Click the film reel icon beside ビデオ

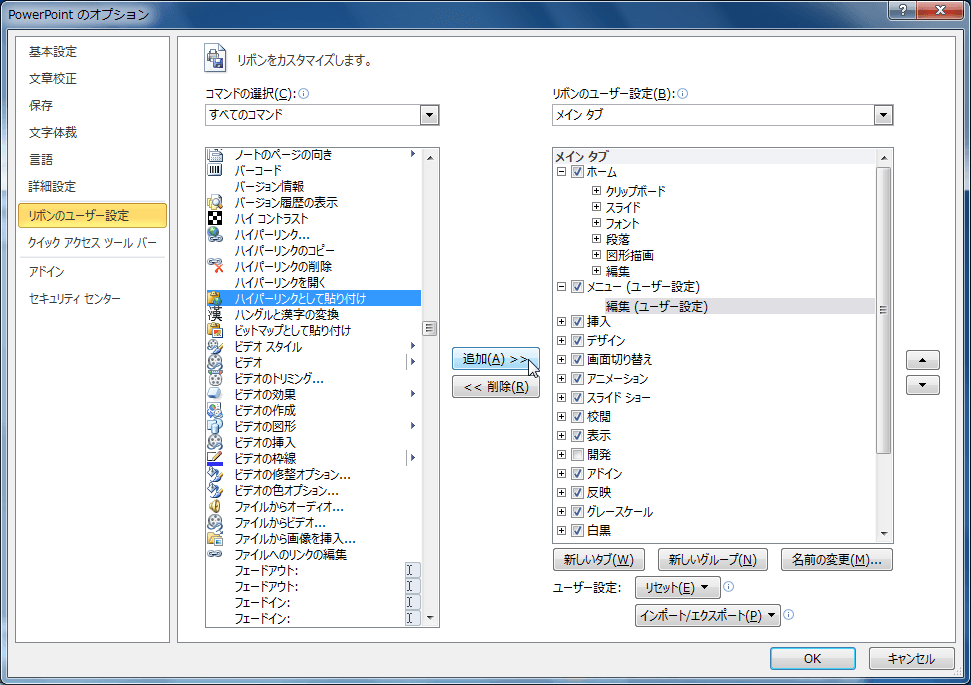point(215,362)
